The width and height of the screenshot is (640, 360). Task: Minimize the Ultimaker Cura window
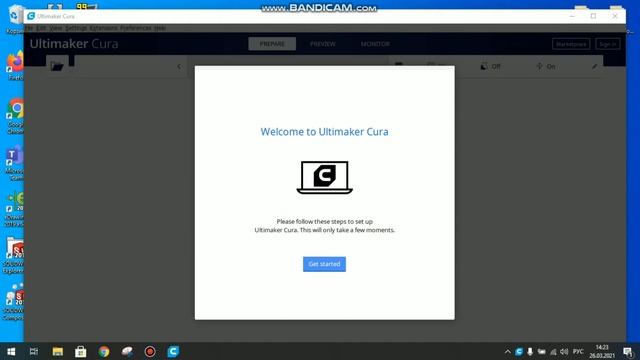tap(572, 16)
